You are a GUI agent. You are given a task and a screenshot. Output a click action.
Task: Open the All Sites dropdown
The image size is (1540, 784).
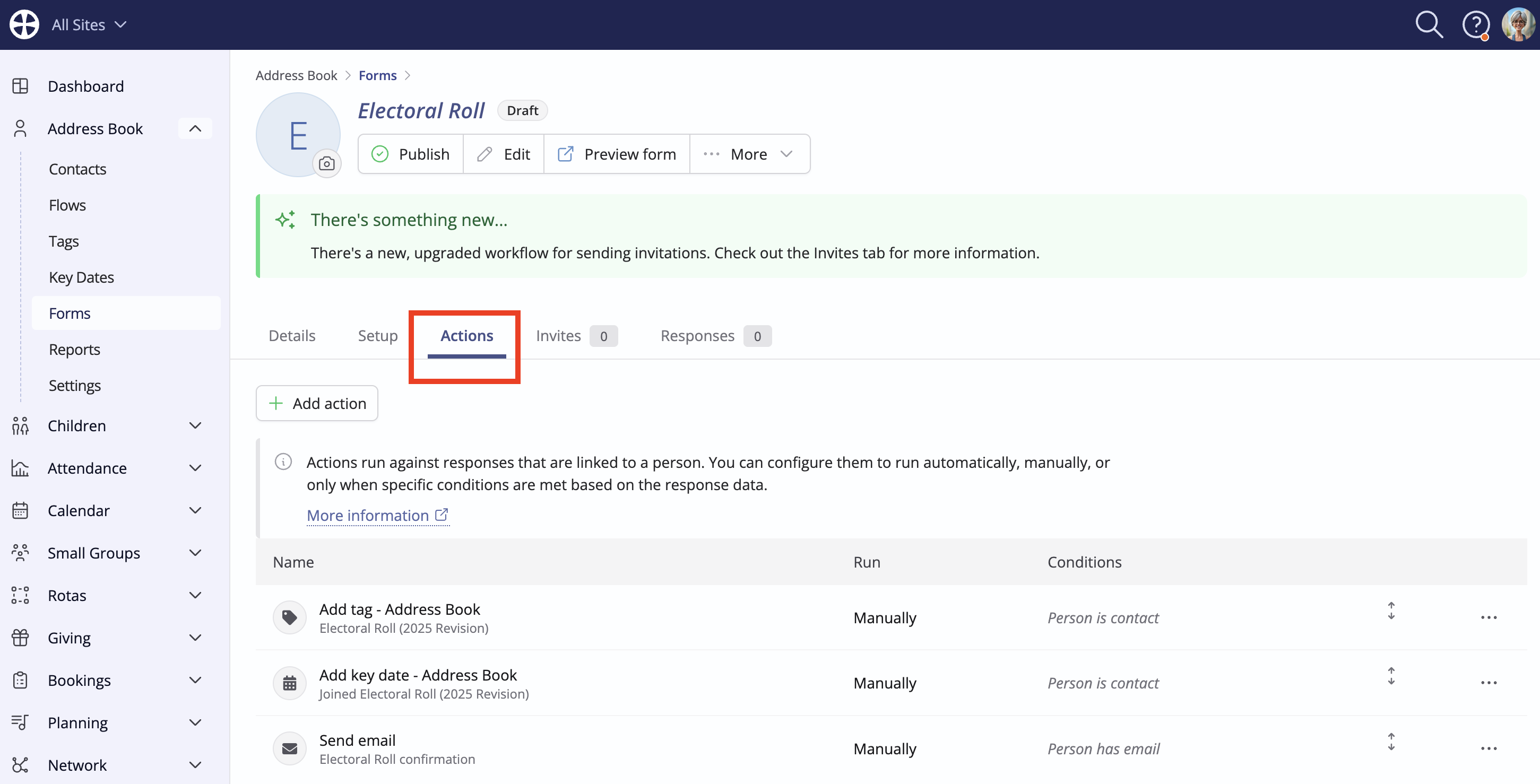click(89, 24)
